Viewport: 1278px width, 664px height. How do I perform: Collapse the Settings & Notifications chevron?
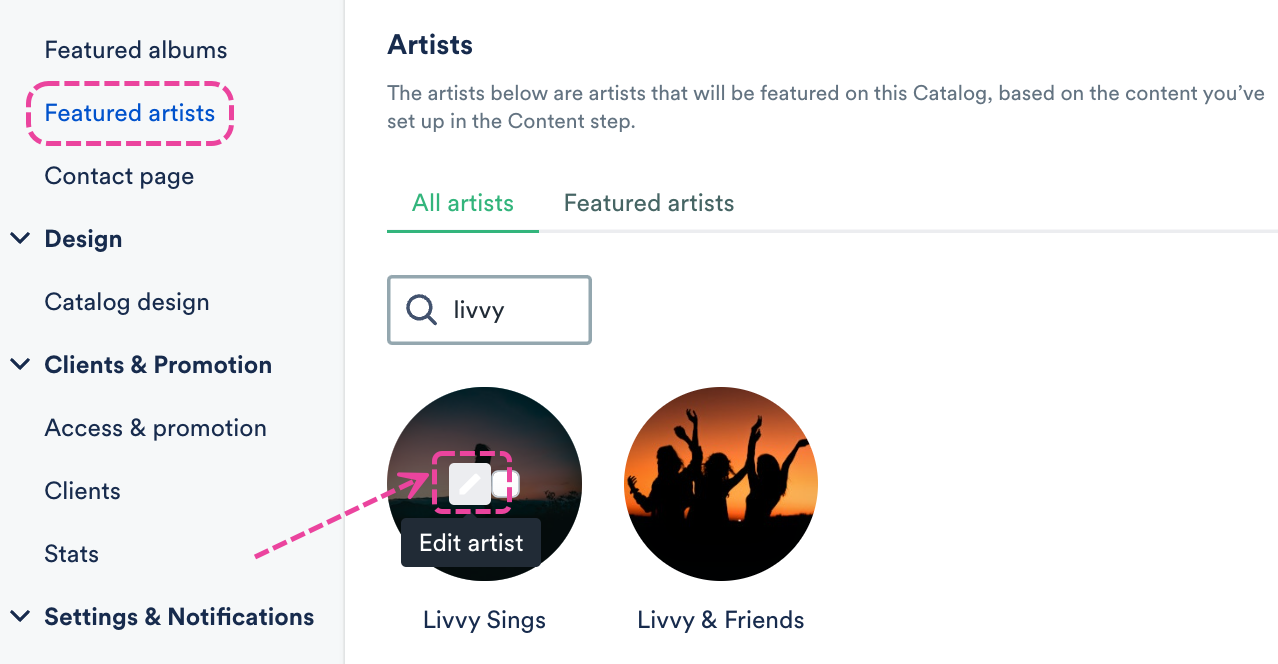(x=20, y=617)
